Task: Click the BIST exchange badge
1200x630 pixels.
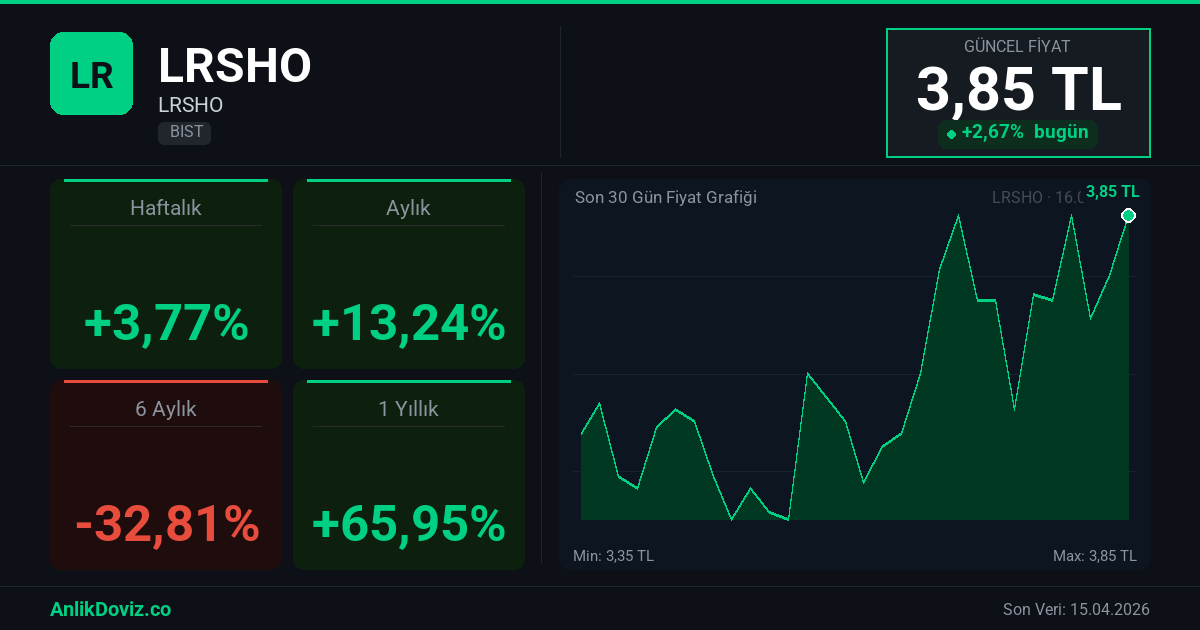Action: pyautogui.click(x=184, y=132)
